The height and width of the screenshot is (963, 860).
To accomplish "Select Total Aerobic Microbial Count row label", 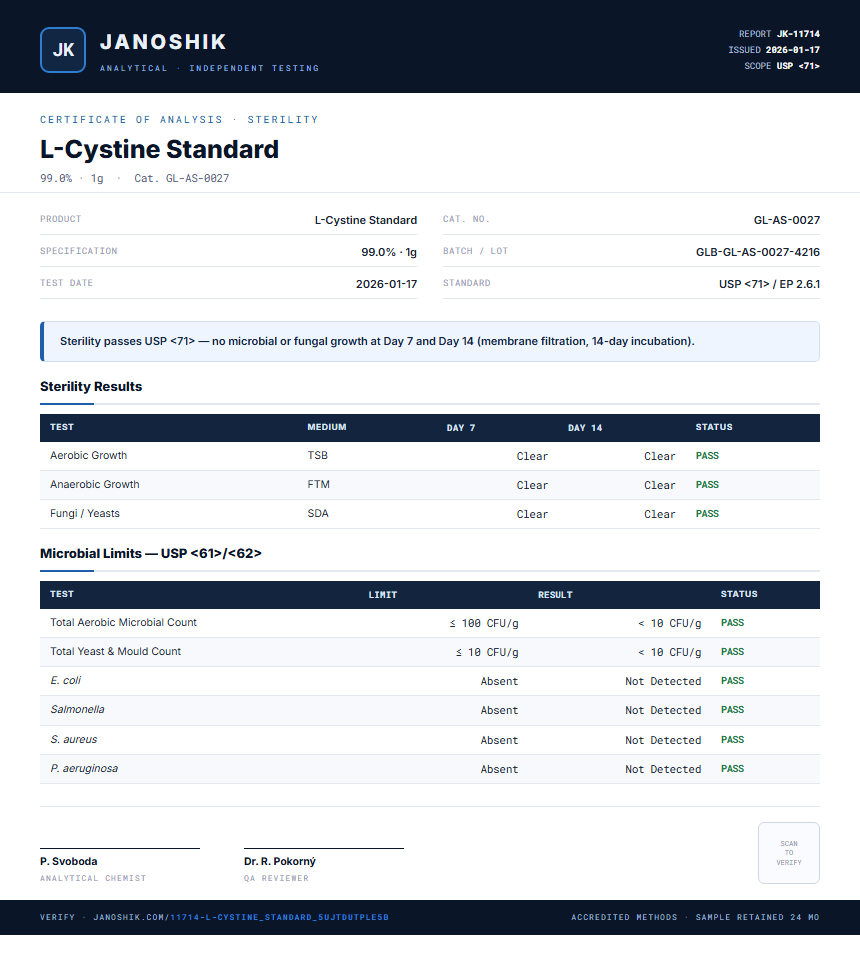I will (x=123, y=622).
